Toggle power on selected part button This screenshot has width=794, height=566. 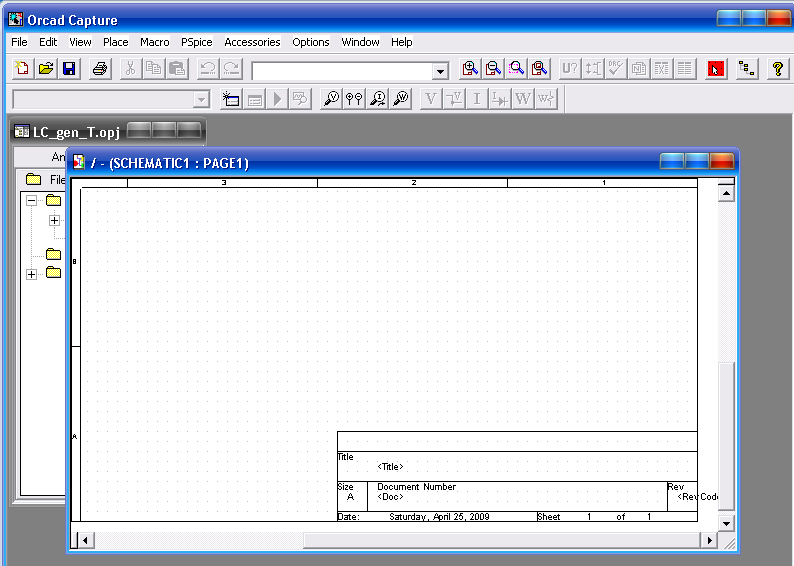coord(546,99)
